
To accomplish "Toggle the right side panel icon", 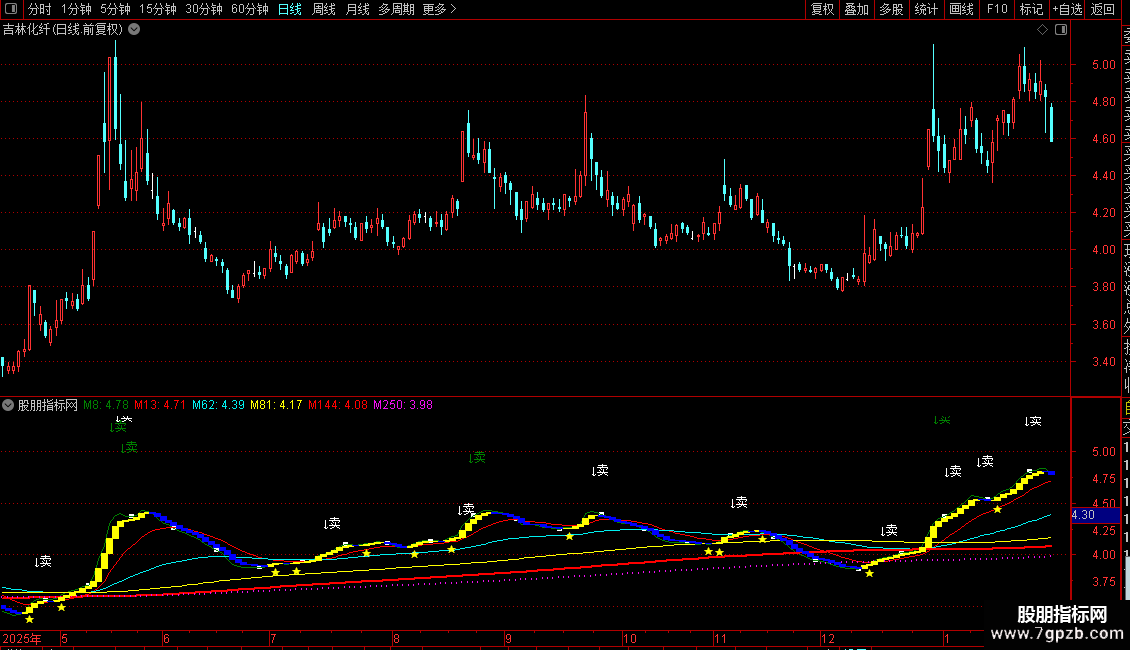I will pyautogui.click(x=1061, y=30).
